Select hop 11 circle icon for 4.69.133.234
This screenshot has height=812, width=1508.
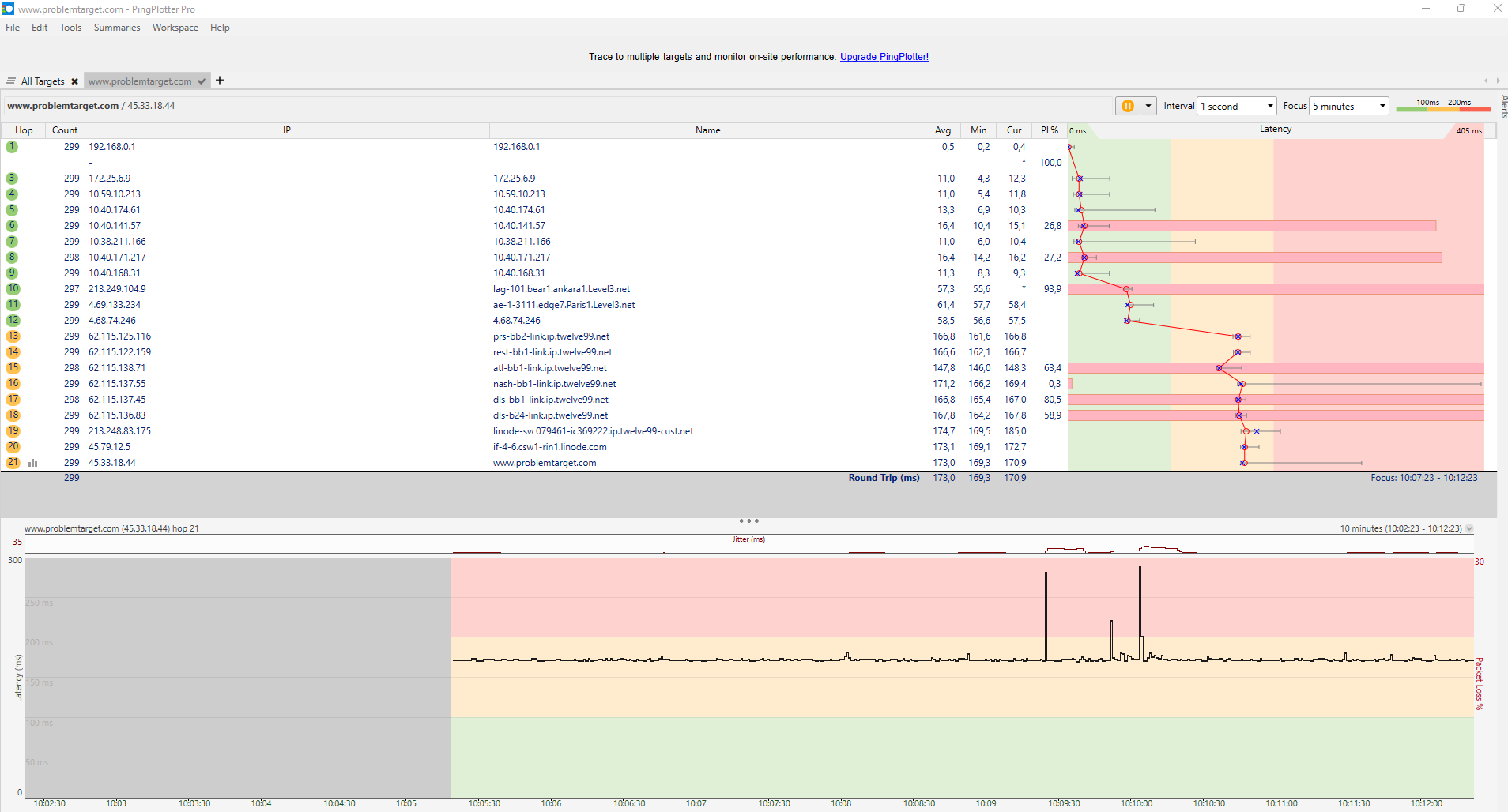coord(13,305)
